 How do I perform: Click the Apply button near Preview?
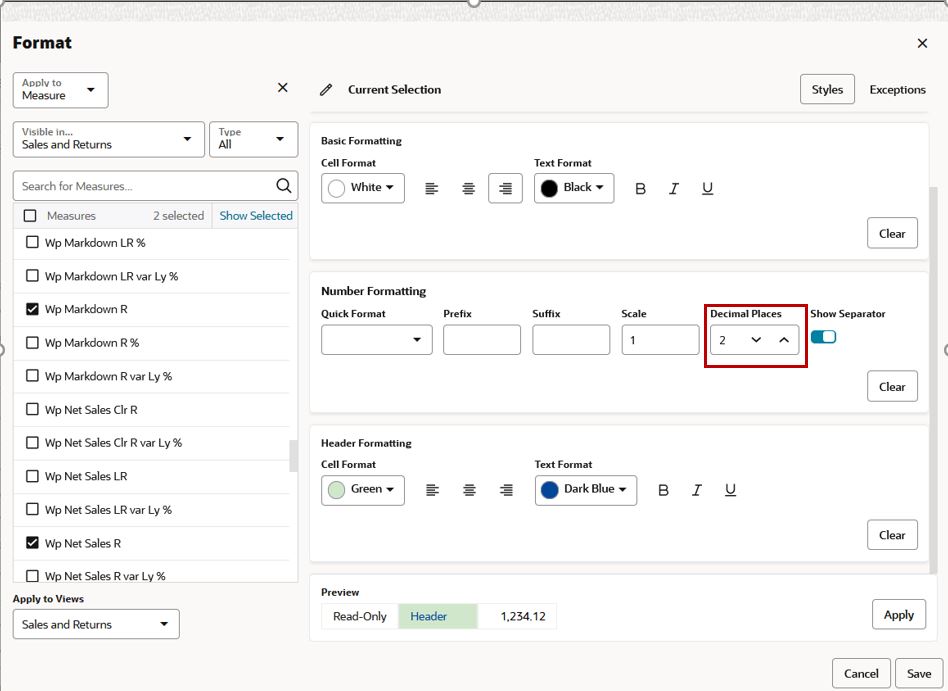coord(898,615)
